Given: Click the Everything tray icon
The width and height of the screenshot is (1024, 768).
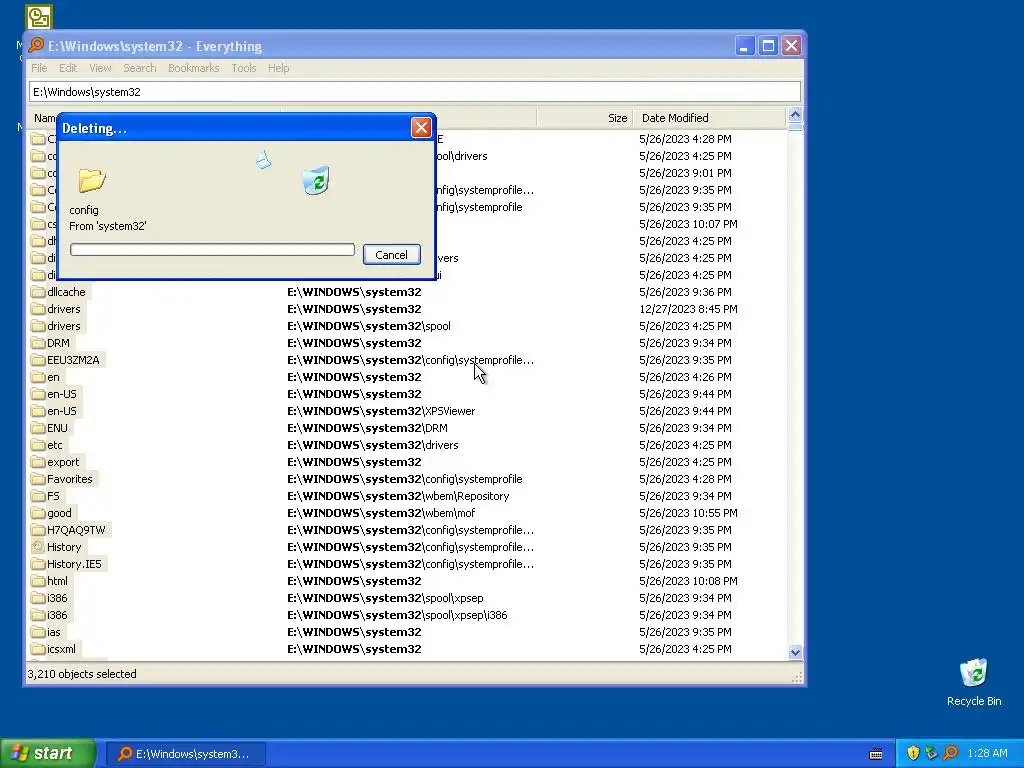Looking at the screenshot, I should 950,753.
